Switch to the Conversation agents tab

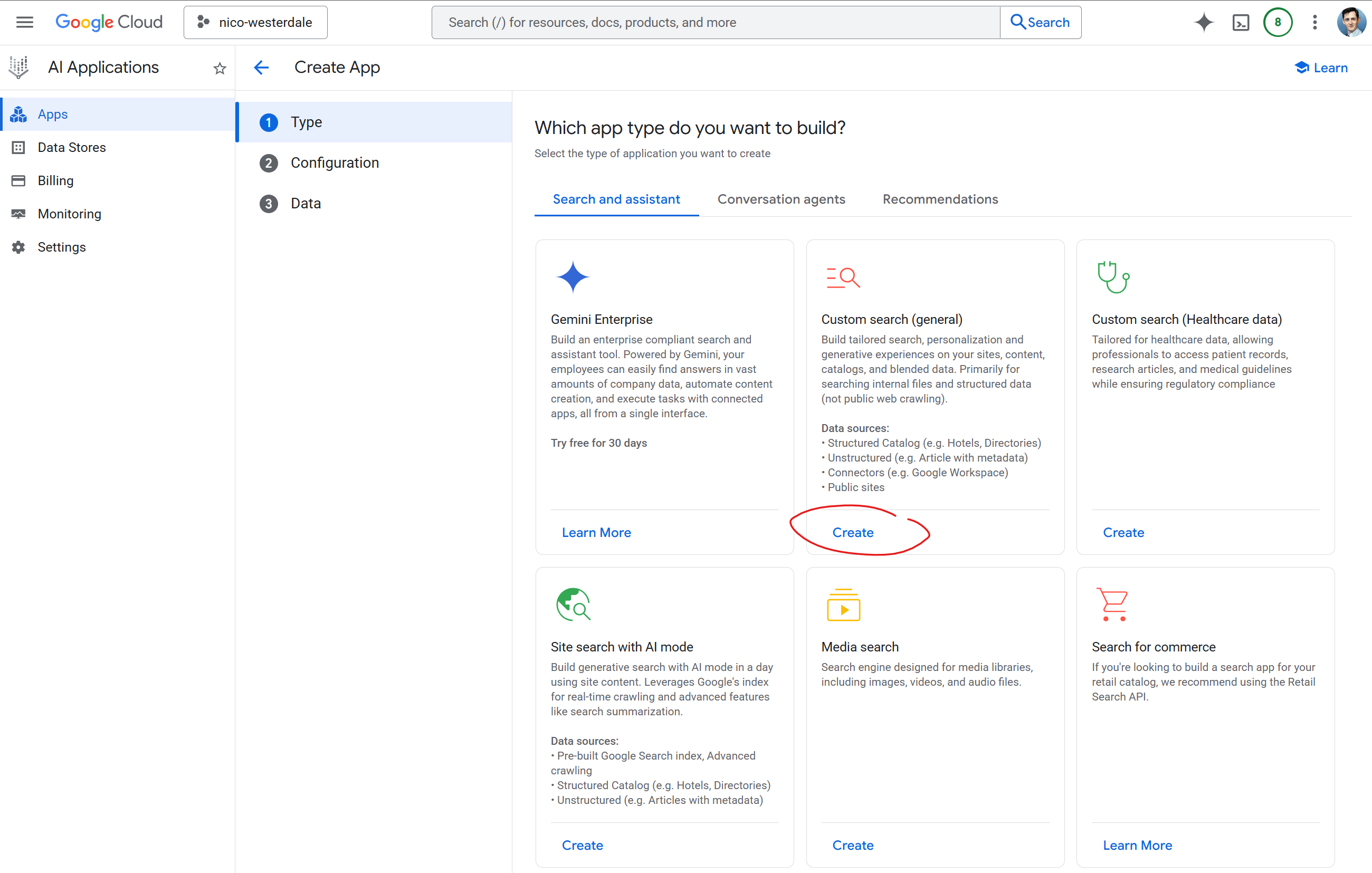pos(781,199)
